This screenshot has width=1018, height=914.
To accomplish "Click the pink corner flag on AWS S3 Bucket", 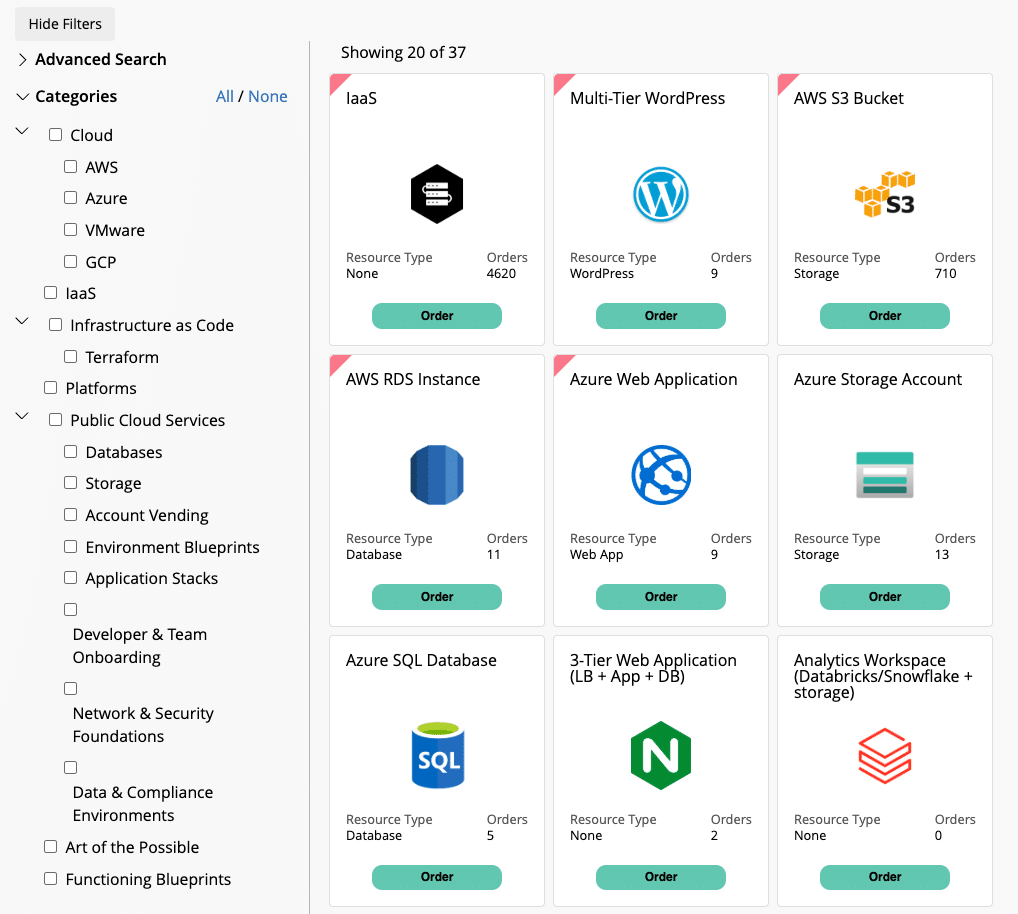I will [786, 82].
